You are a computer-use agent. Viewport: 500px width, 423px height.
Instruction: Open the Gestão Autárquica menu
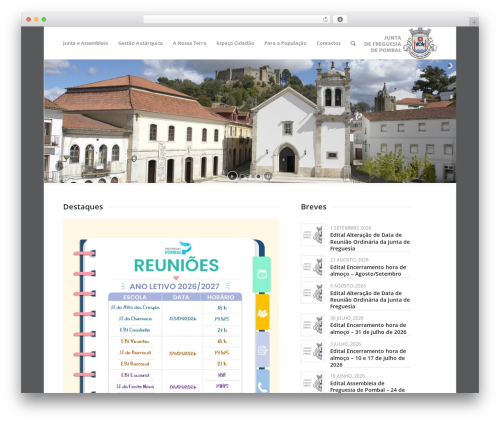pyautogui.click(x=140, y=43)
